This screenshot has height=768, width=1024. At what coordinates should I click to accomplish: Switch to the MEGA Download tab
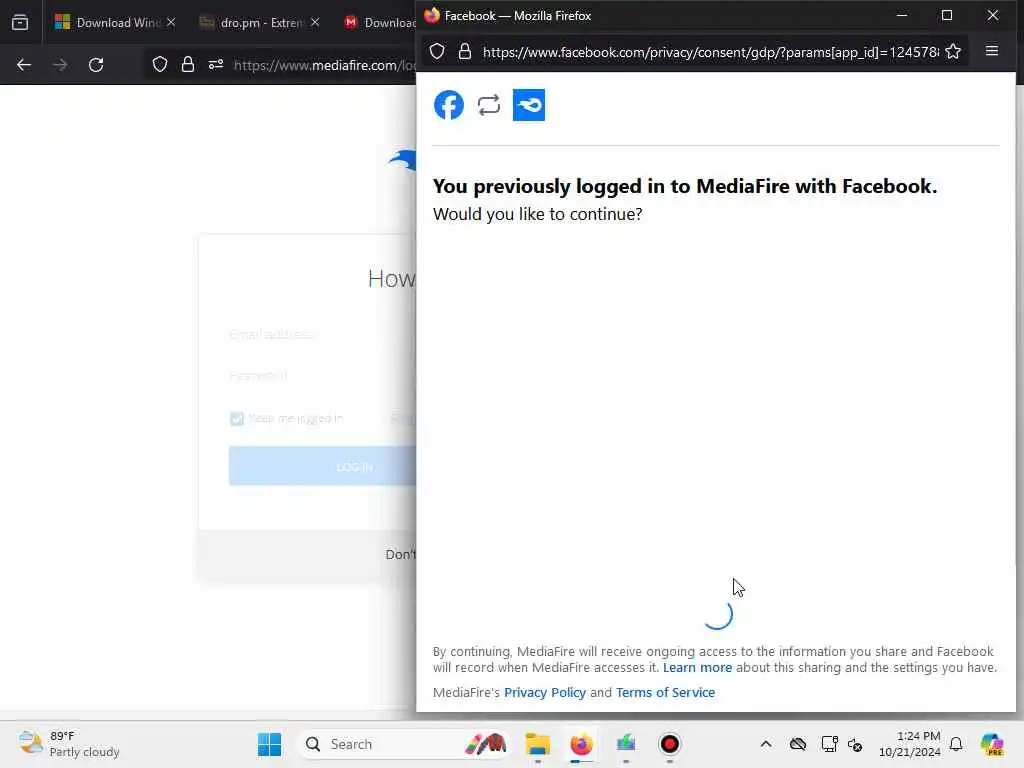(379, 23)
